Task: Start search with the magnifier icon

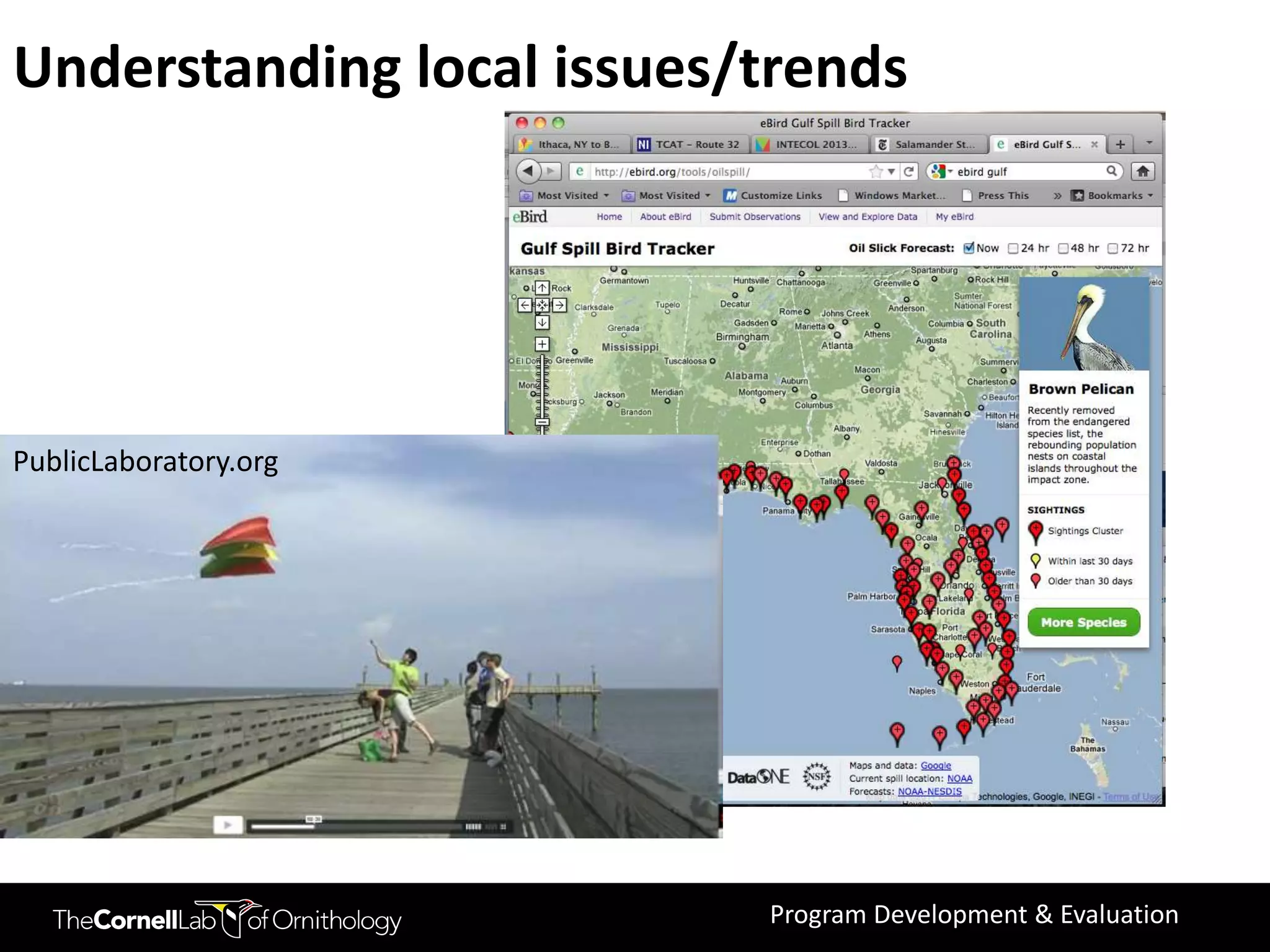Action: pos(1112,171)
